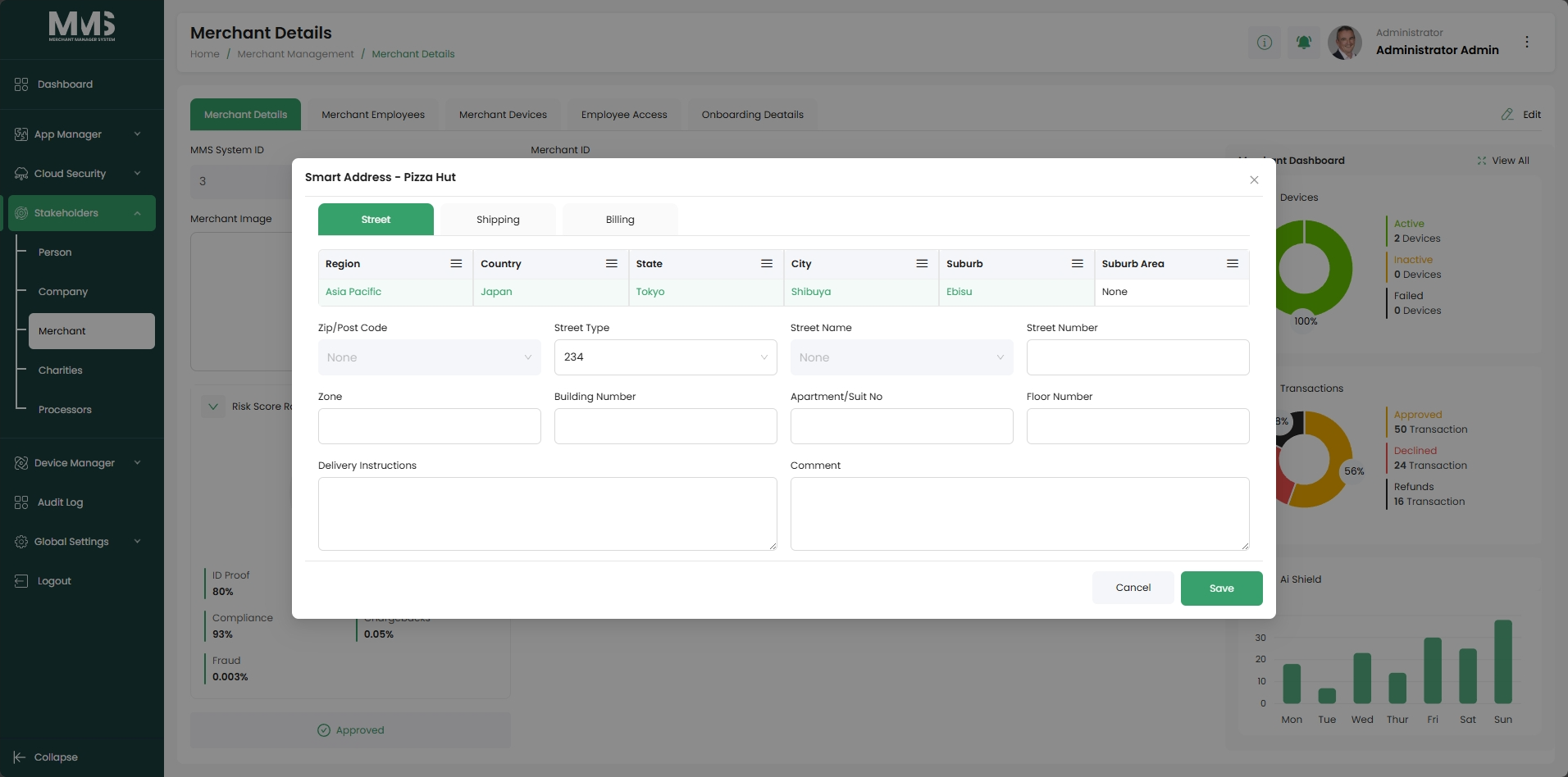Cancel the smart address dialog
This screenshot has height=777, width=1568.
click(1133, 588)
